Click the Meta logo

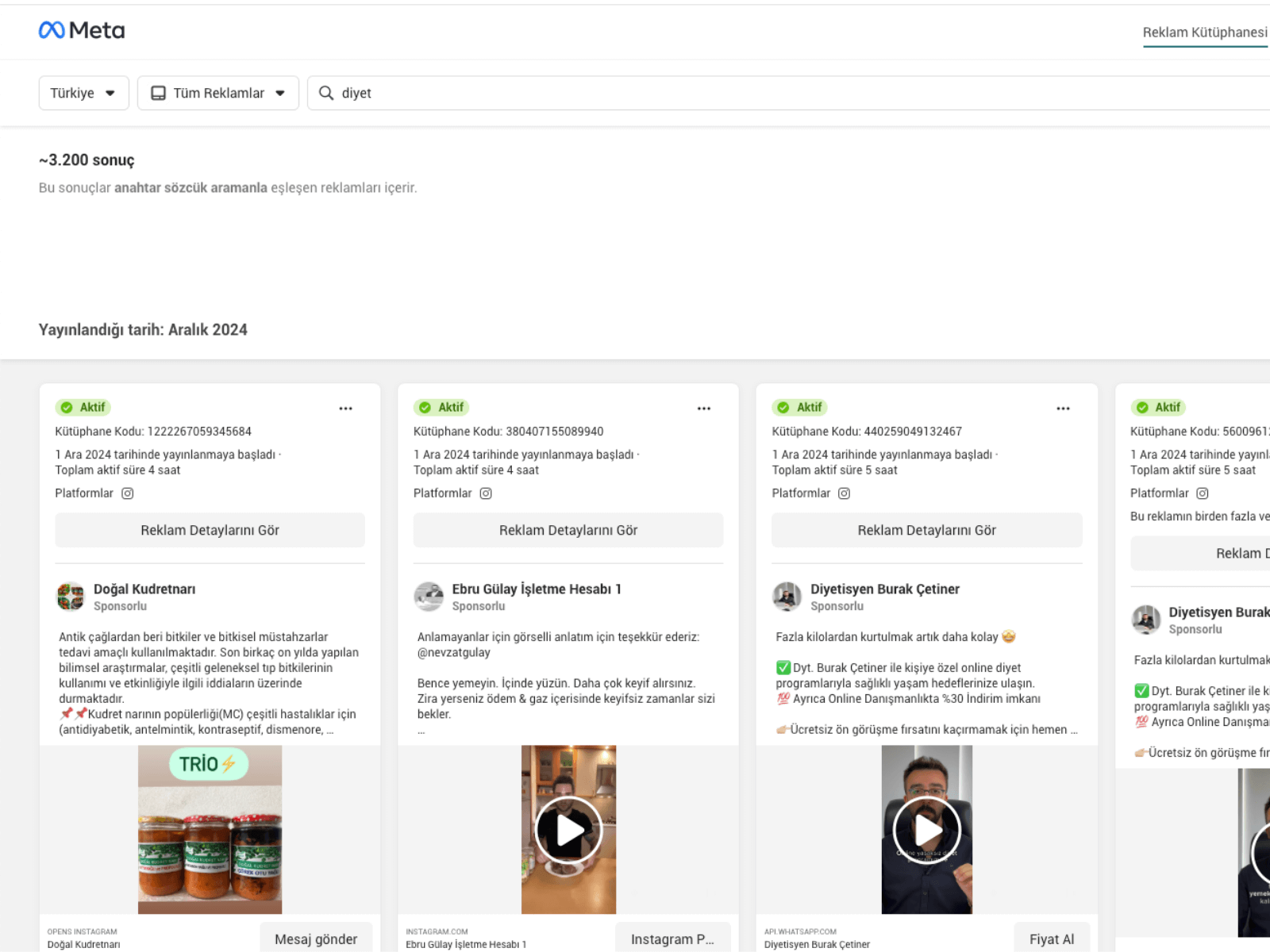pyautogui.click(x=82, y=30)
